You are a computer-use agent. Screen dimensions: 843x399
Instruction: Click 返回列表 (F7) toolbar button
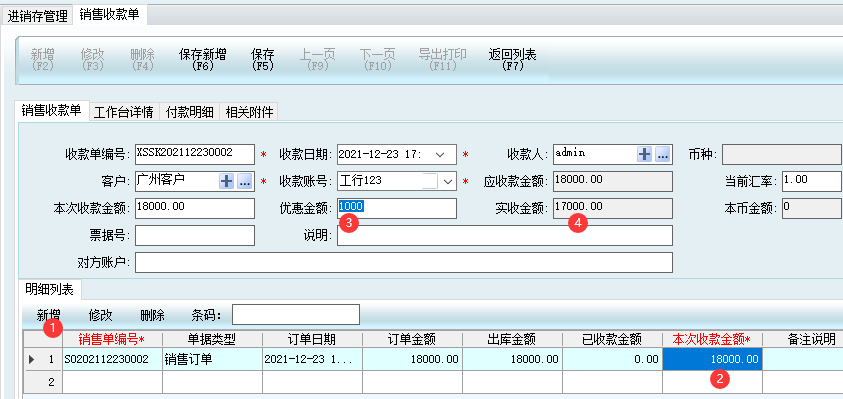tap(512, 60)
